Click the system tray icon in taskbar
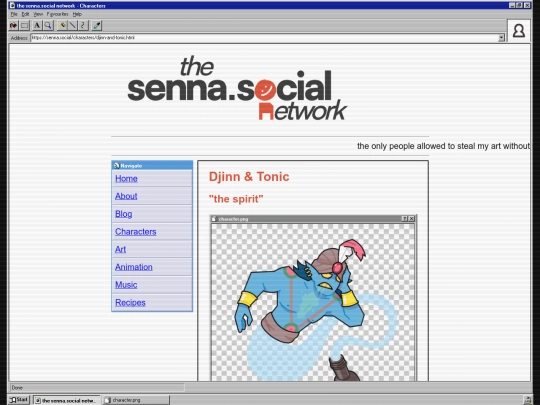The image size is (540, 405). pos(528,400)
